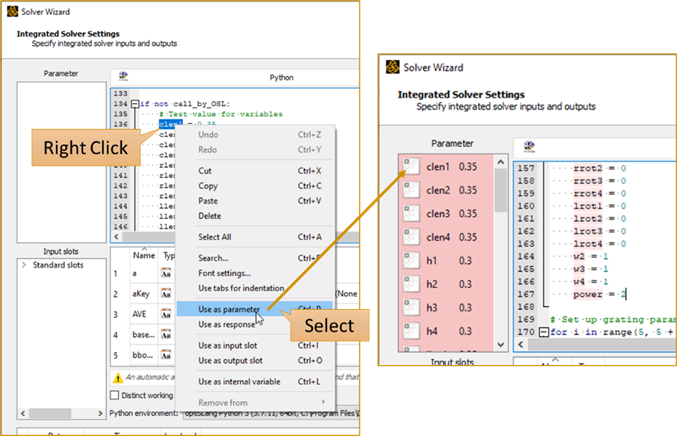Viewport: 677px width, 436px height.
Task: Click the w2 = 1 code line
Action: point(591,256)
